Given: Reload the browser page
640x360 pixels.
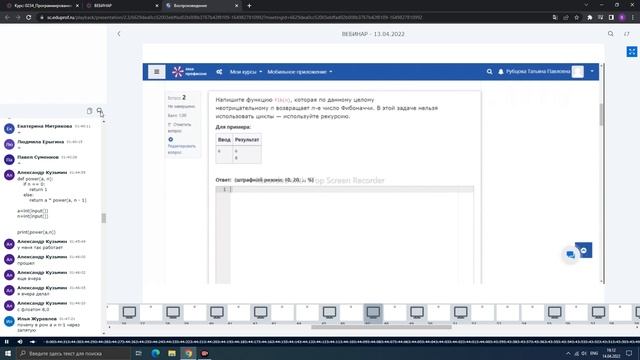Looking at the screenshot, I should [29, 18].
